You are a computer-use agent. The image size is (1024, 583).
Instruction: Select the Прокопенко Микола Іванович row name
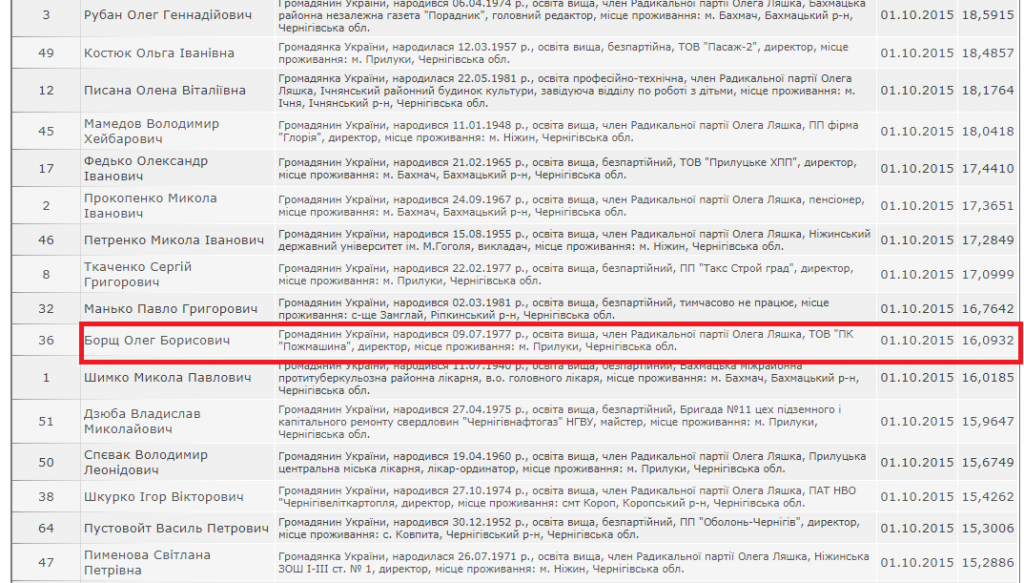pyautogui.click(x=150, y=206)
